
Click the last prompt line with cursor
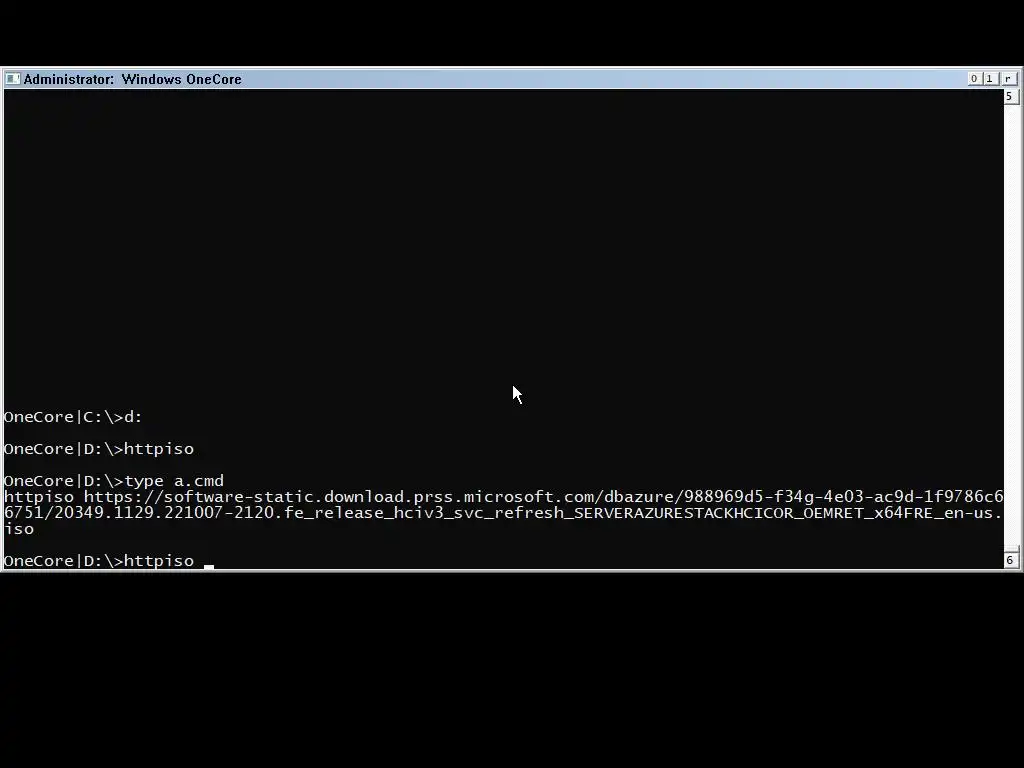point(108,560)
